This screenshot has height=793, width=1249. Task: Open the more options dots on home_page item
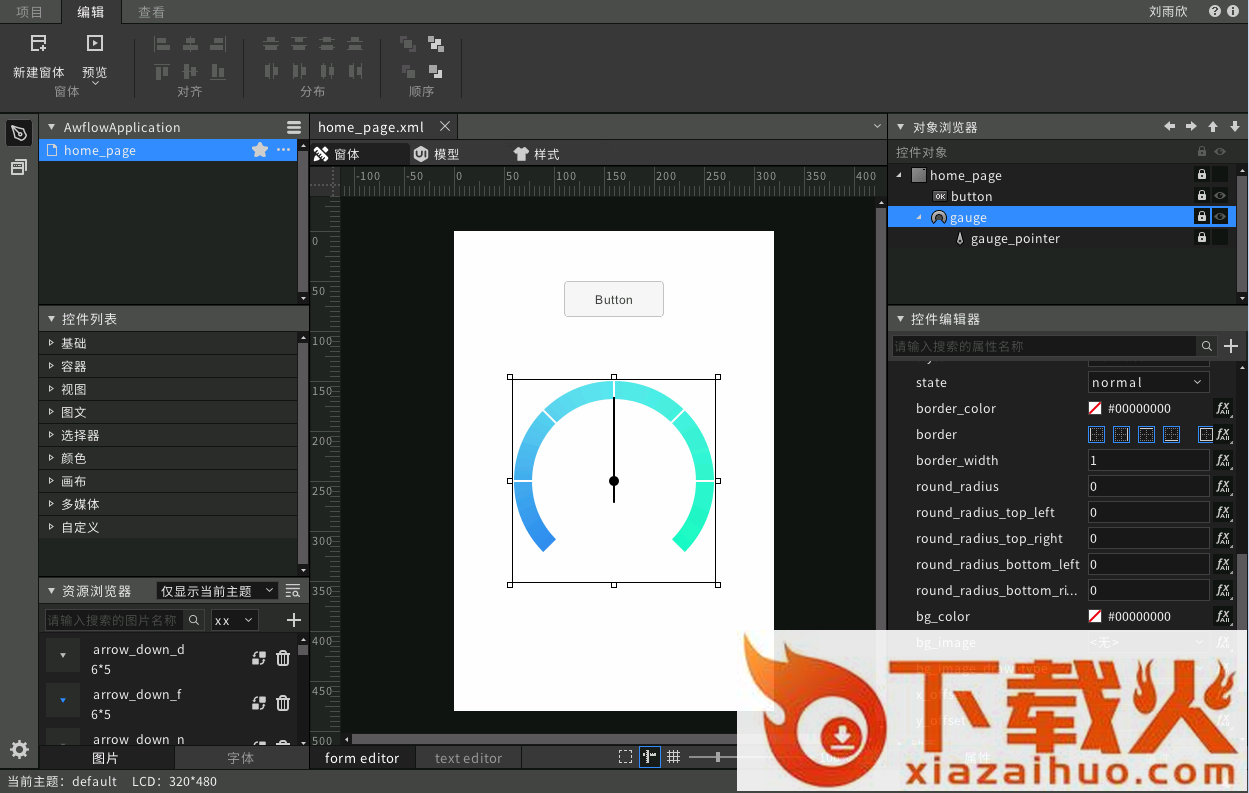tap(284, 150)
